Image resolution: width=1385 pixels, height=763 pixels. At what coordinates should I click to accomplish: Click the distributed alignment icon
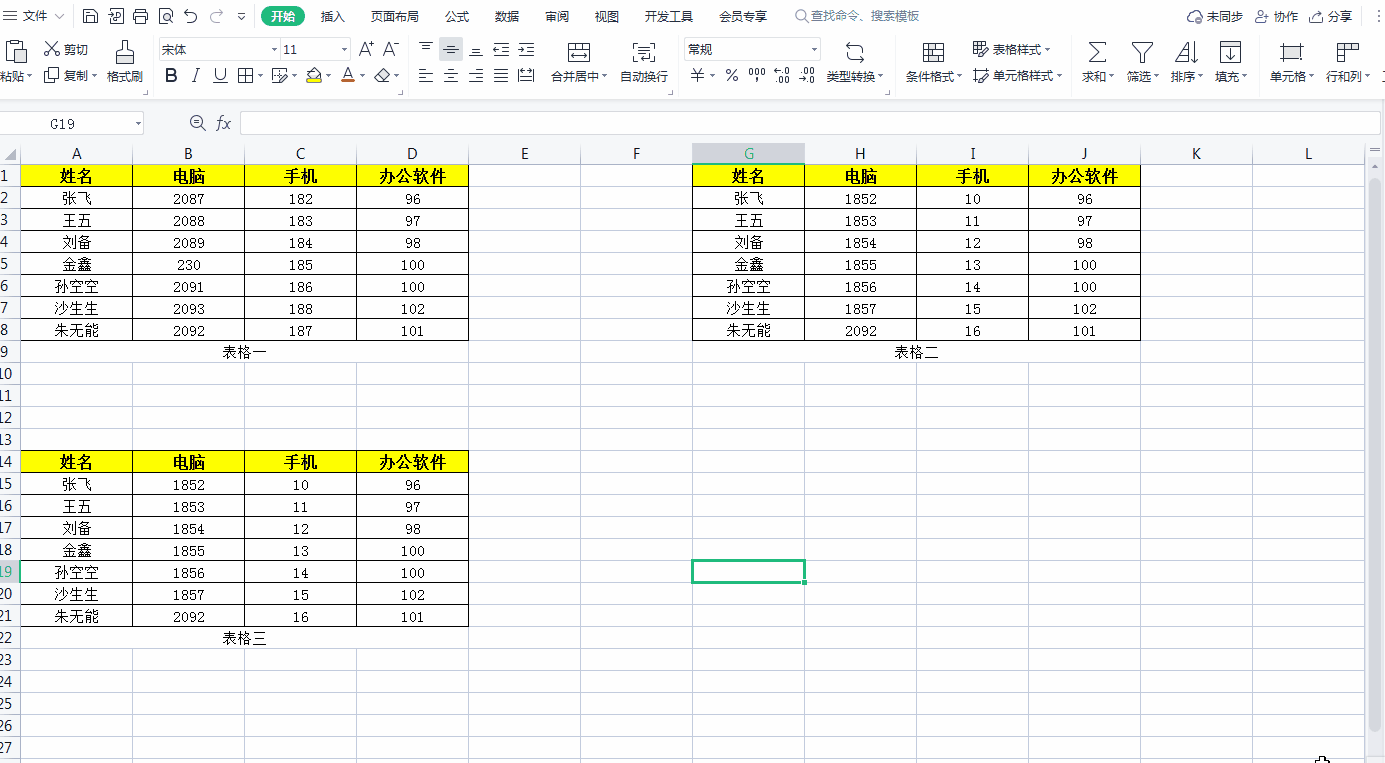(x=526, y=75)
